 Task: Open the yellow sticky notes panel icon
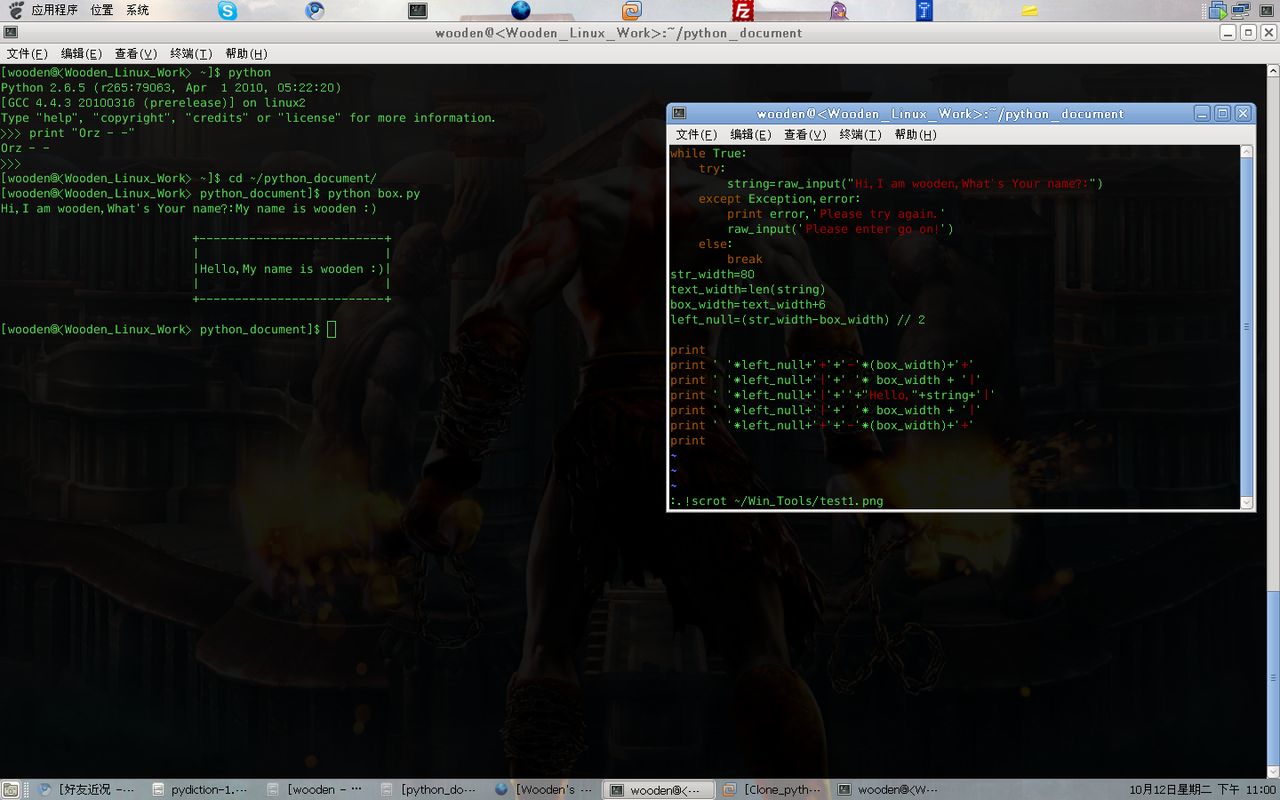point(1030,10)
